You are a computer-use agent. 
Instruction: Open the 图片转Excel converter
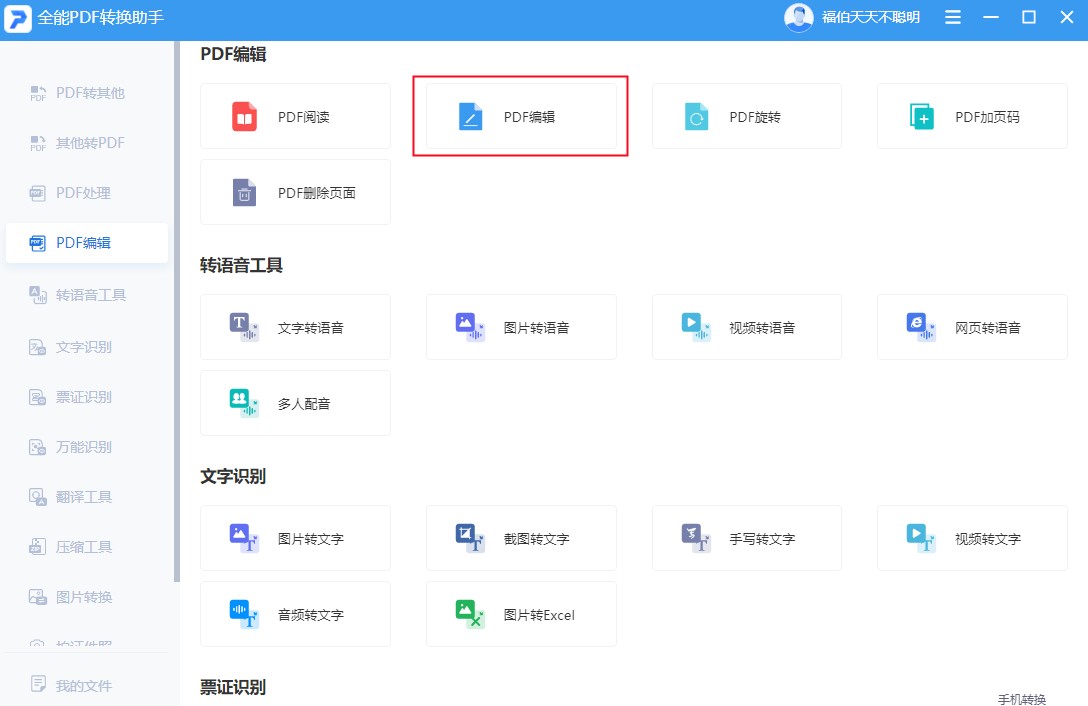pyautogui.click(x=520, y=614)
